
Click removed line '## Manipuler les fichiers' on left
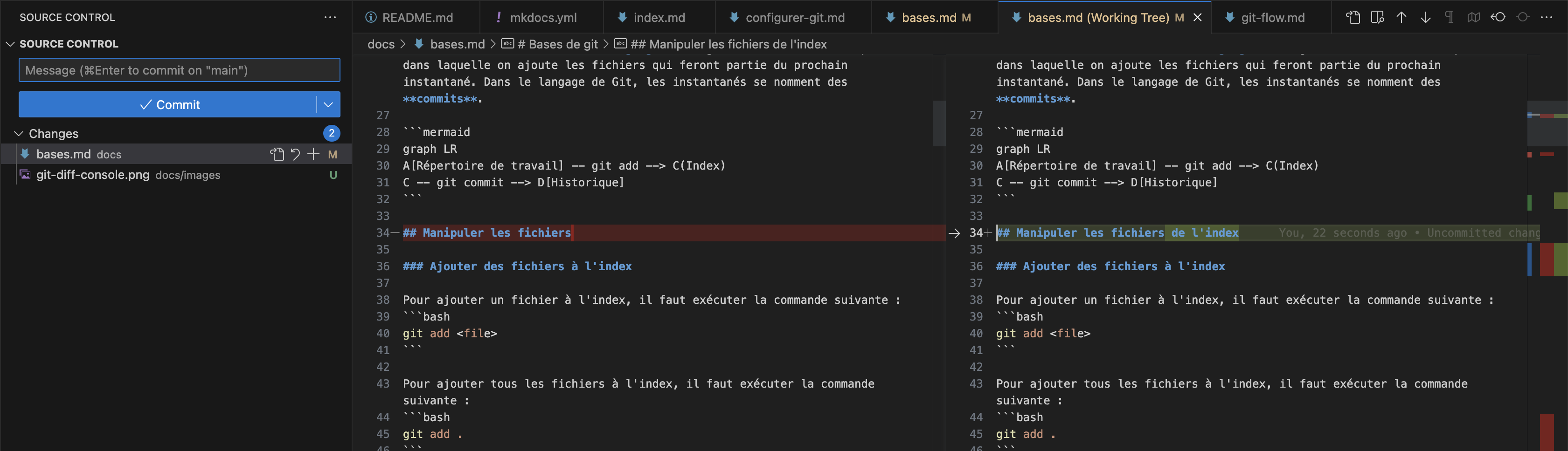click(x=487, y=233)
